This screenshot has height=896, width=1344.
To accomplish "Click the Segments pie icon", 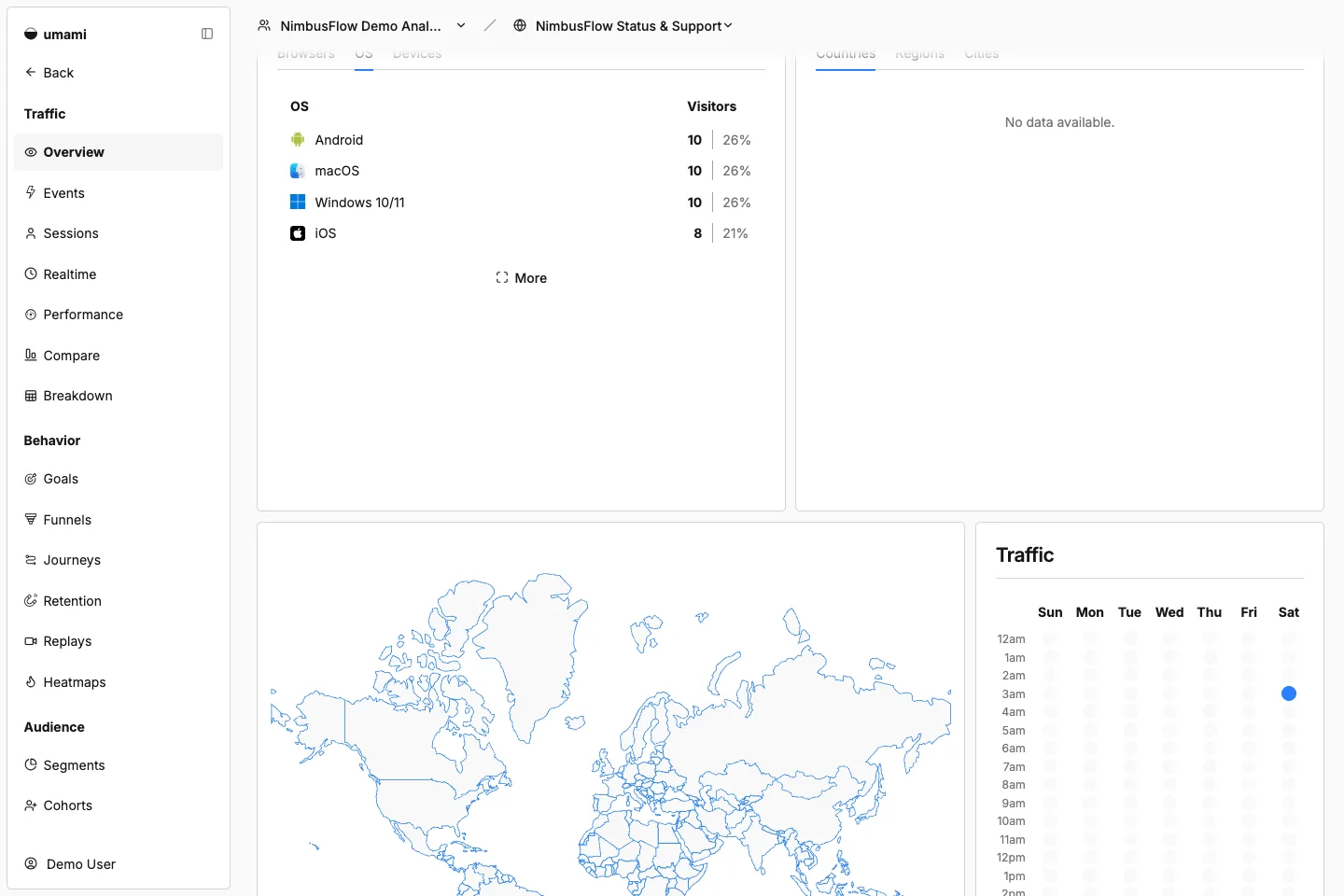I will (x=31, y=764).
